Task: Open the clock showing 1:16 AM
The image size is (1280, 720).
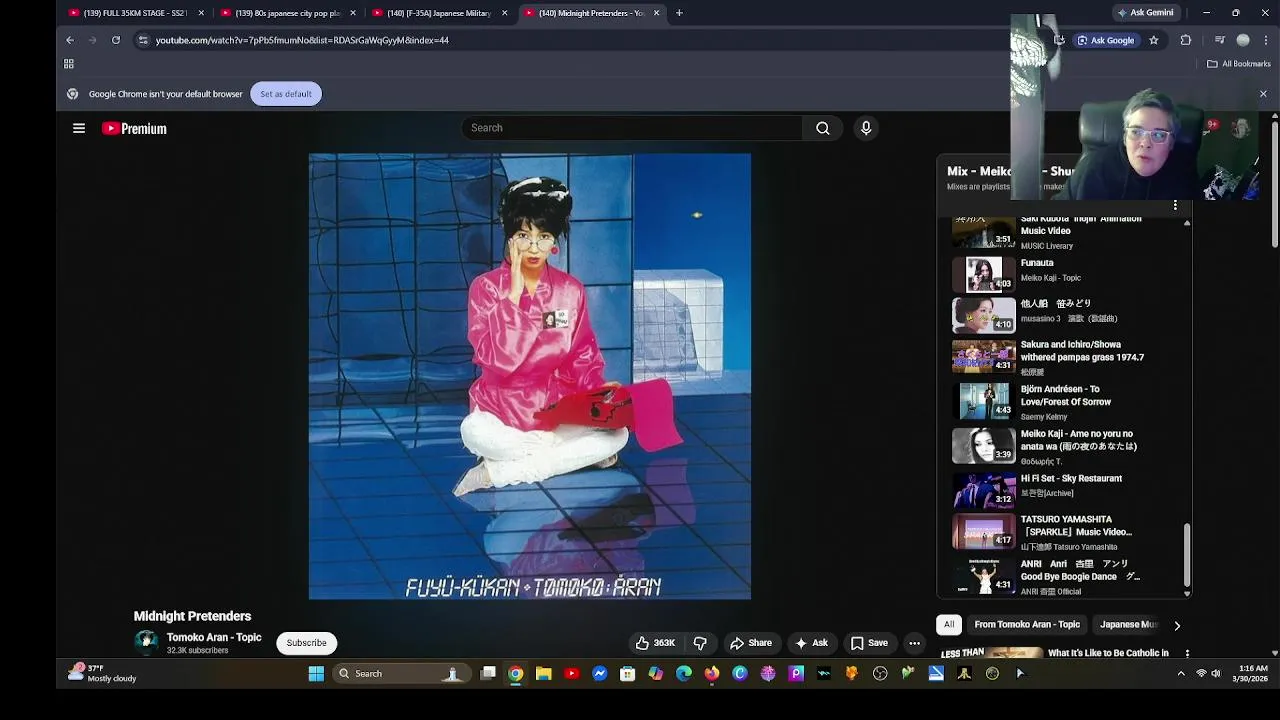Action: point(1253,673)
